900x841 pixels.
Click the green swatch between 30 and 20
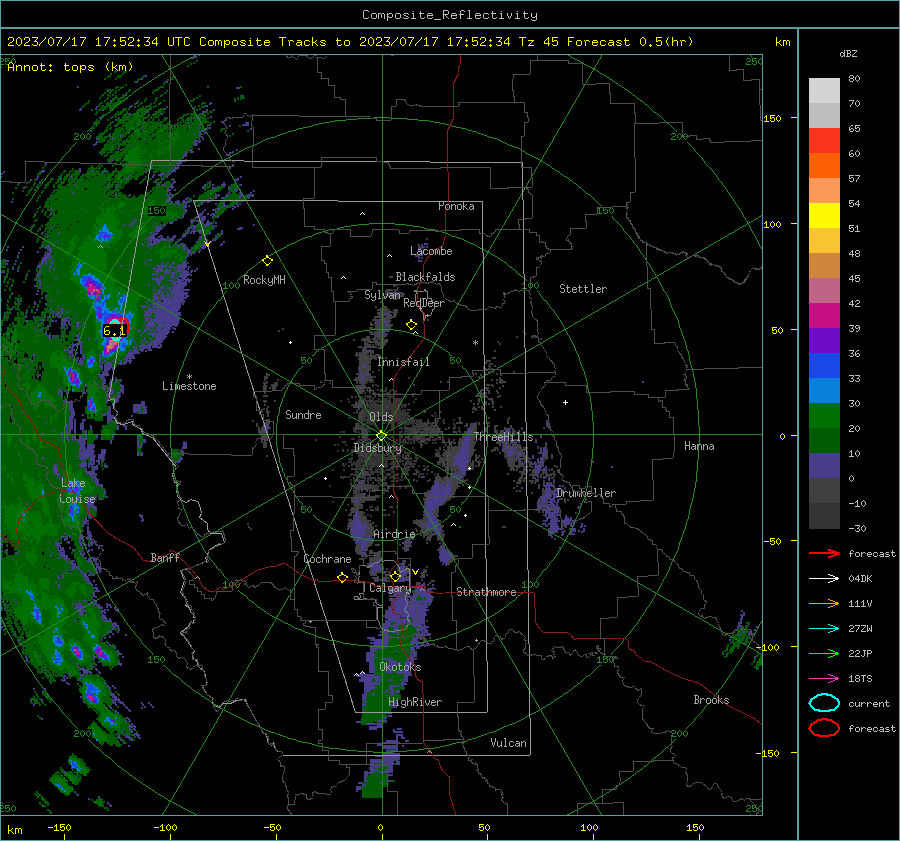pos(824,416)
